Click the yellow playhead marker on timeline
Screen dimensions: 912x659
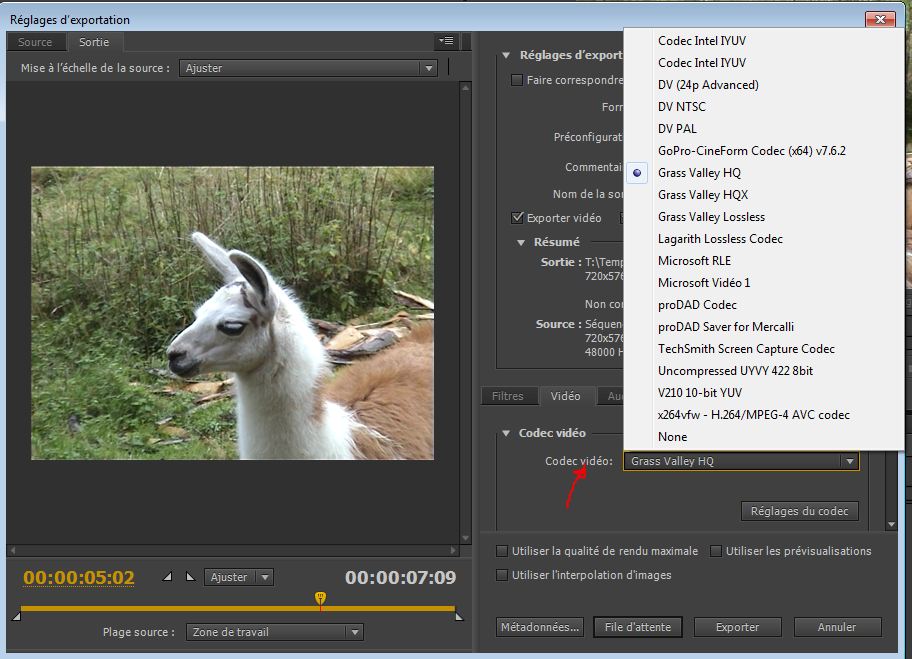pos(320,598)
